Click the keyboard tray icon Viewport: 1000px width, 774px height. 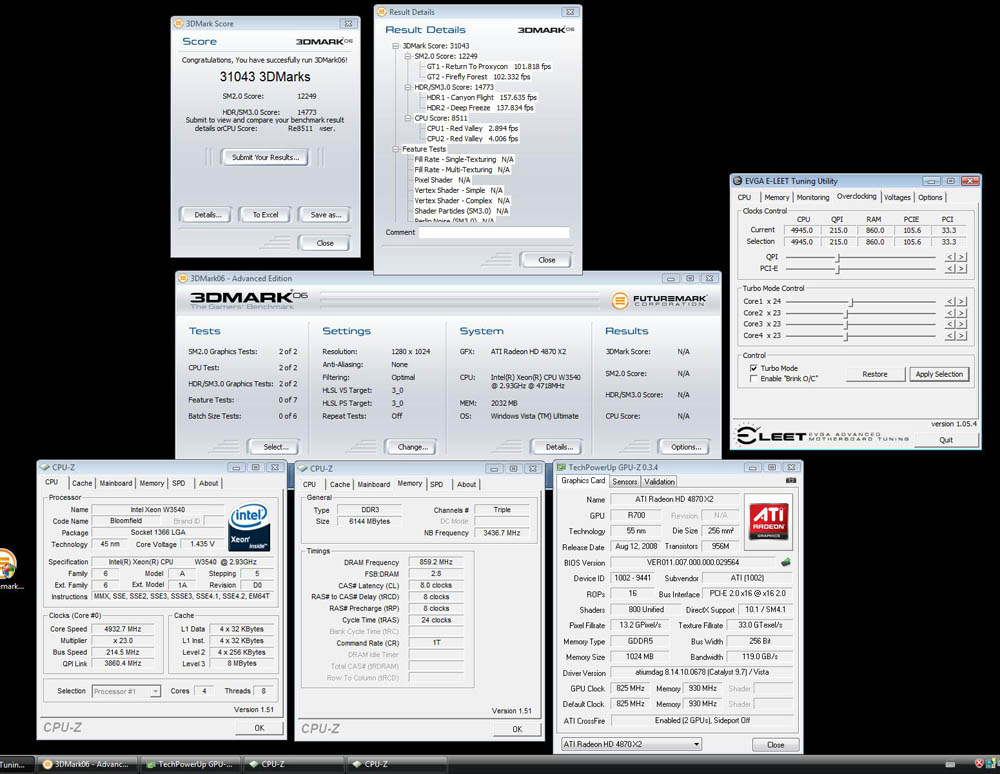click(950, 764)
